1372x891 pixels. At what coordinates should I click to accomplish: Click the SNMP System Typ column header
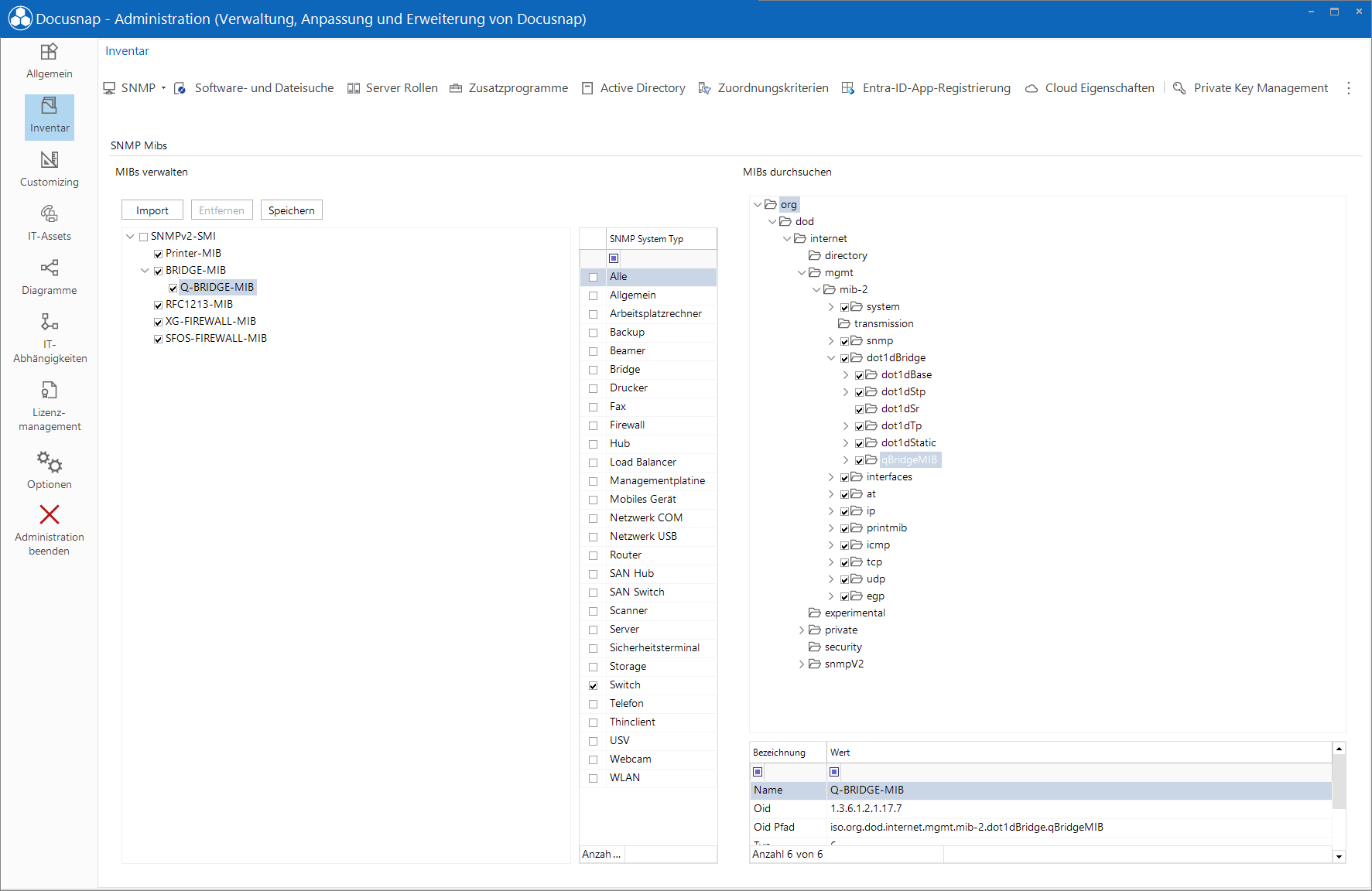(x=662, y=239)
